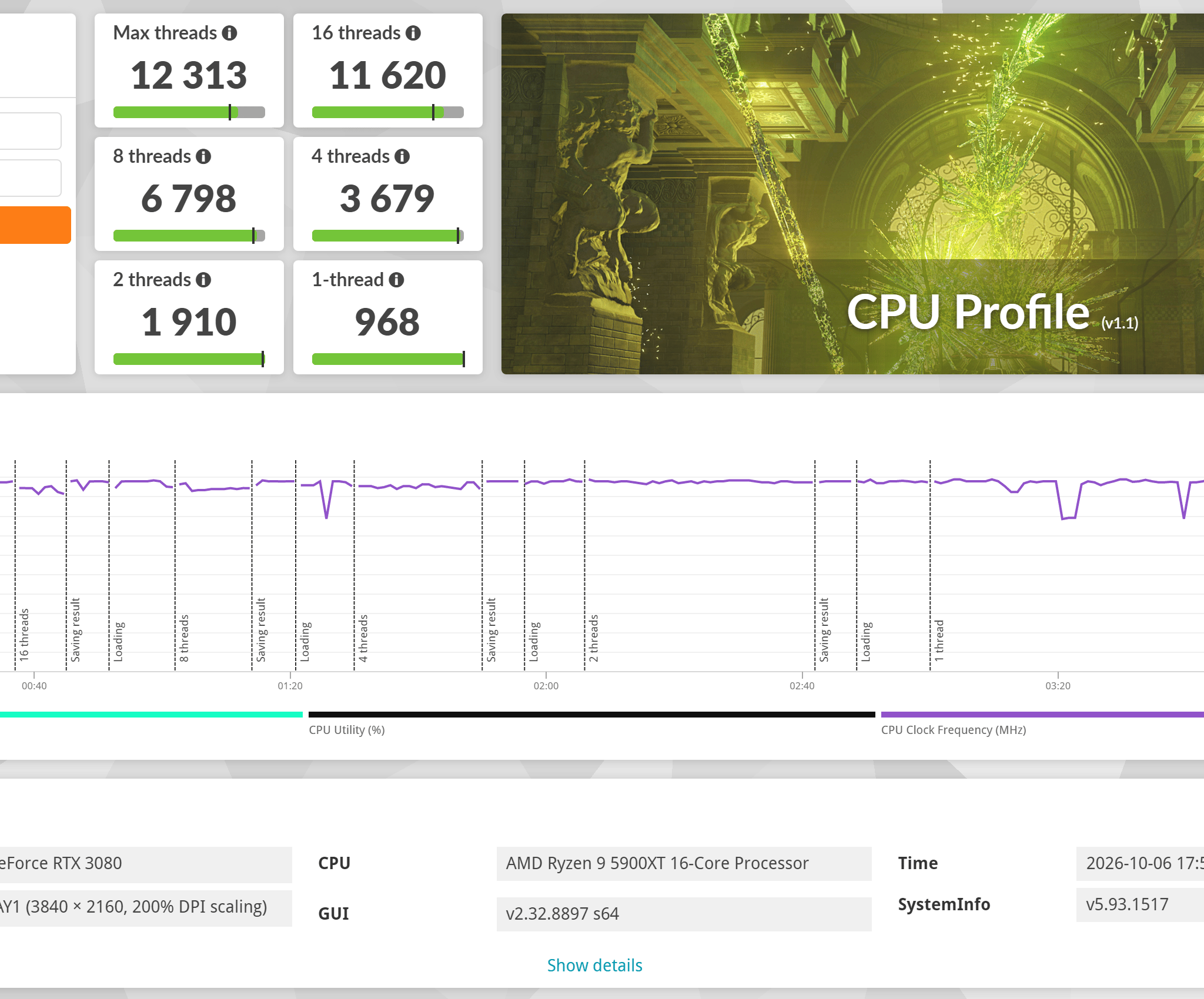The height and width of the screenshot is (999, 1204).
Task: Toggle the CPU Clock Frequency (MHz) legend
Action: pos(1042,723)
